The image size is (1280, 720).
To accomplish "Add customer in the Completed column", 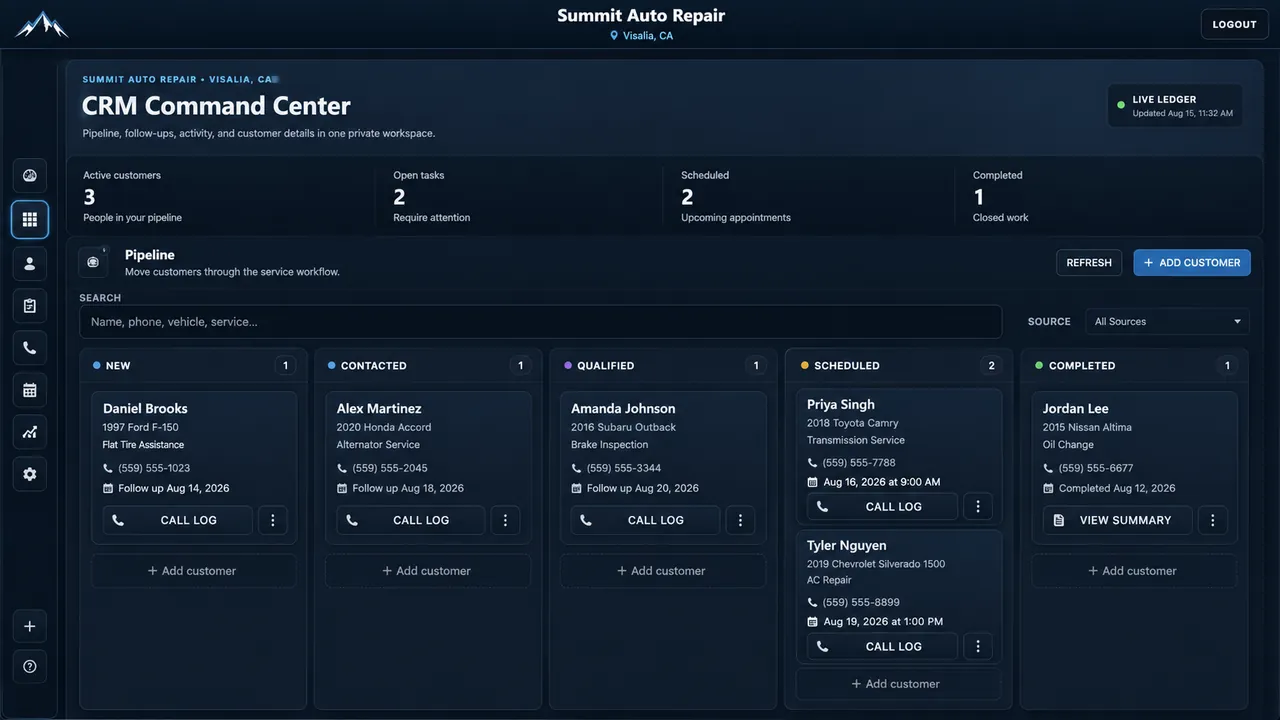I will [1133, 571].
